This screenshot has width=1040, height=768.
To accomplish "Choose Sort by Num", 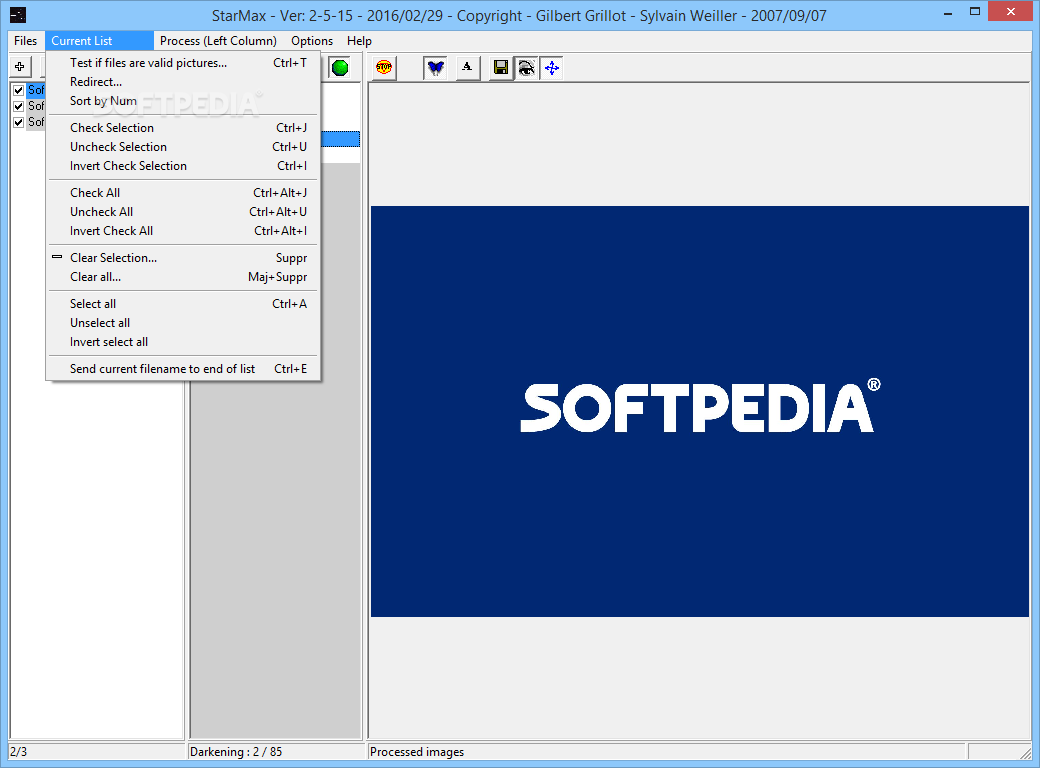I will click(183, 101).
